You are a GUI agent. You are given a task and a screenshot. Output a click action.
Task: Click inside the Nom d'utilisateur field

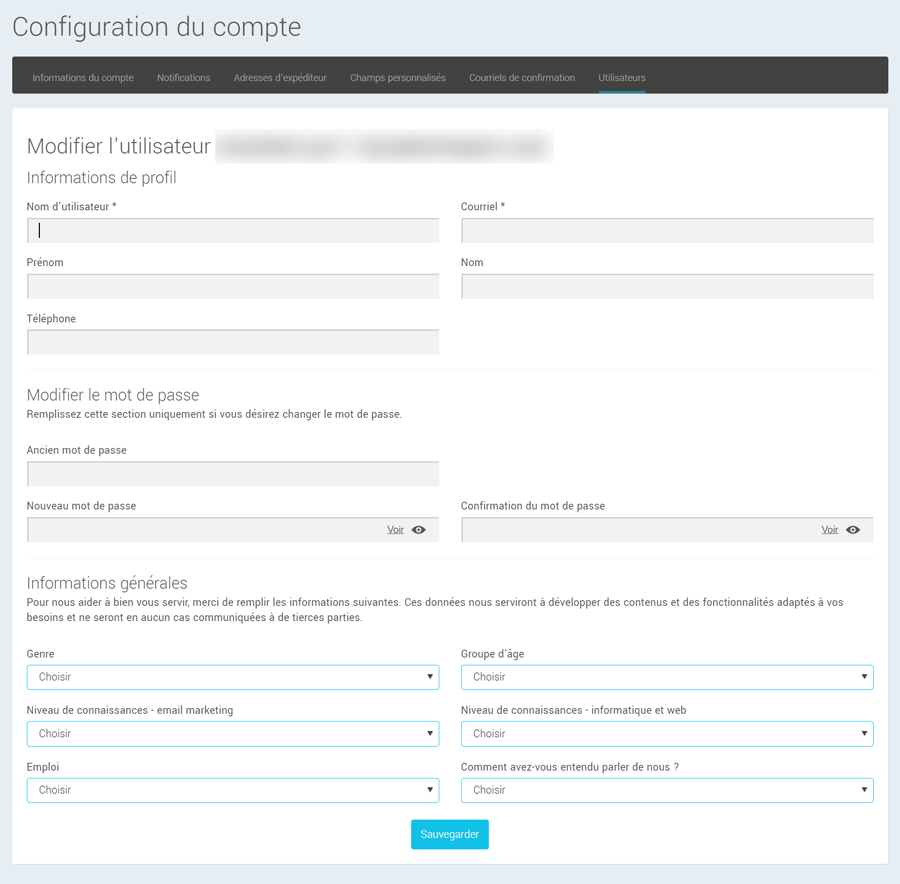coord(232,230)
